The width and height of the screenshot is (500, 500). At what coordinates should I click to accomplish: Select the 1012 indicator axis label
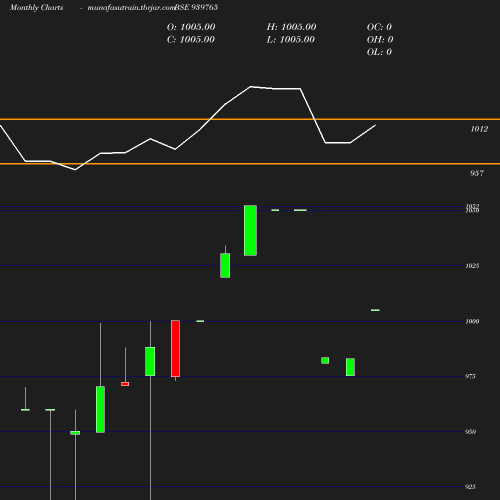point(479,129)
